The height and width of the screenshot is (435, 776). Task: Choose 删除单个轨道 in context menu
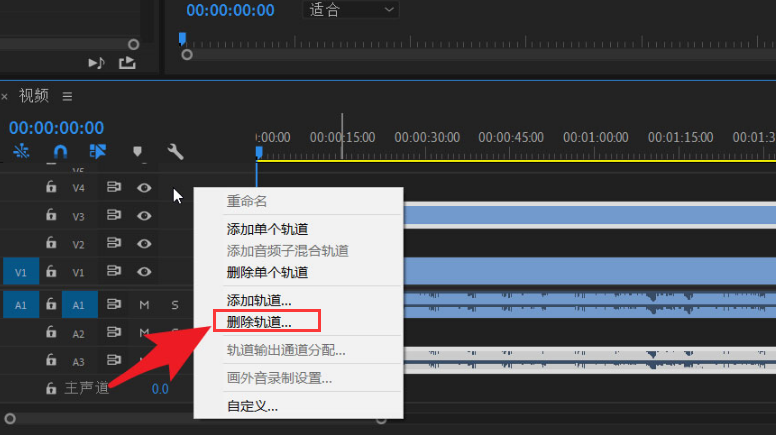[x=267, y=272]
